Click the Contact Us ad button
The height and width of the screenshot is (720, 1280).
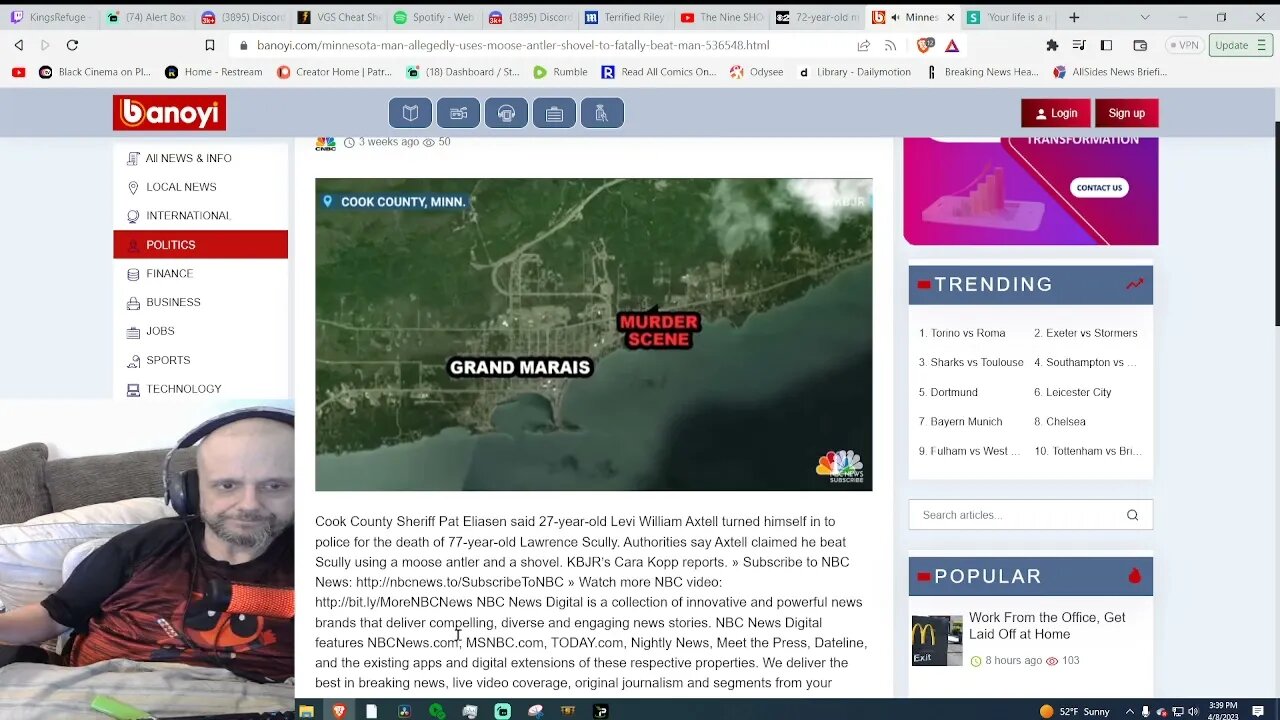[x=1099, y=188]
